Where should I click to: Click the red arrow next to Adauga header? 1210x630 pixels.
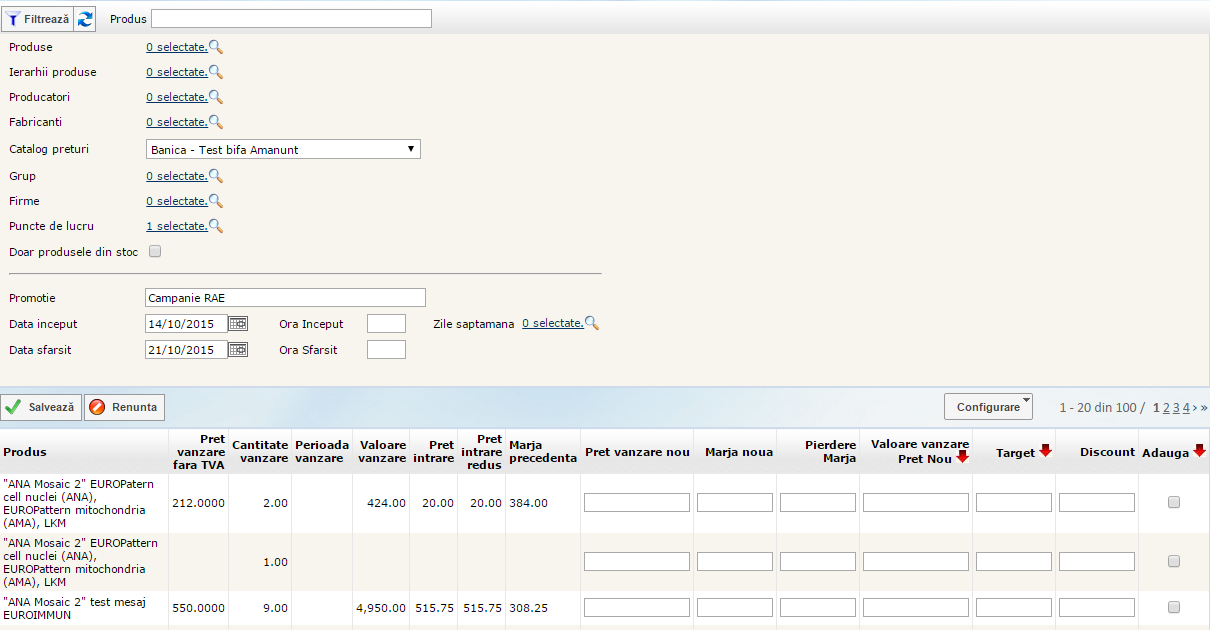pyautogui.click(x=1199, y=451)
